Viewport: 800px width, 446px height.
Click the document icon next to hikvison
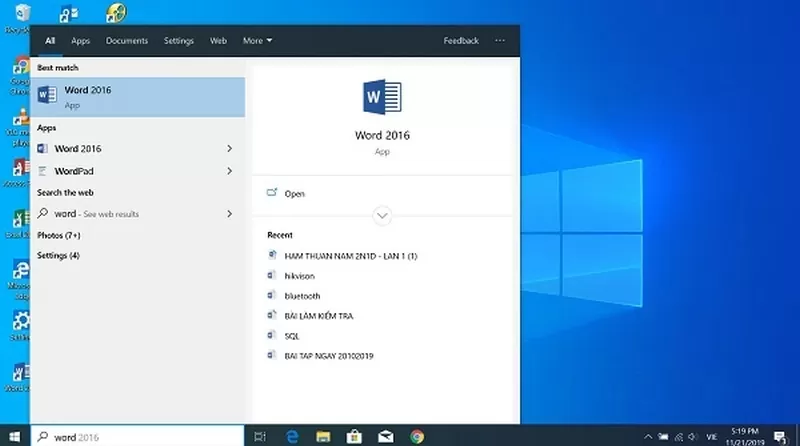click(x=272, y=275)
